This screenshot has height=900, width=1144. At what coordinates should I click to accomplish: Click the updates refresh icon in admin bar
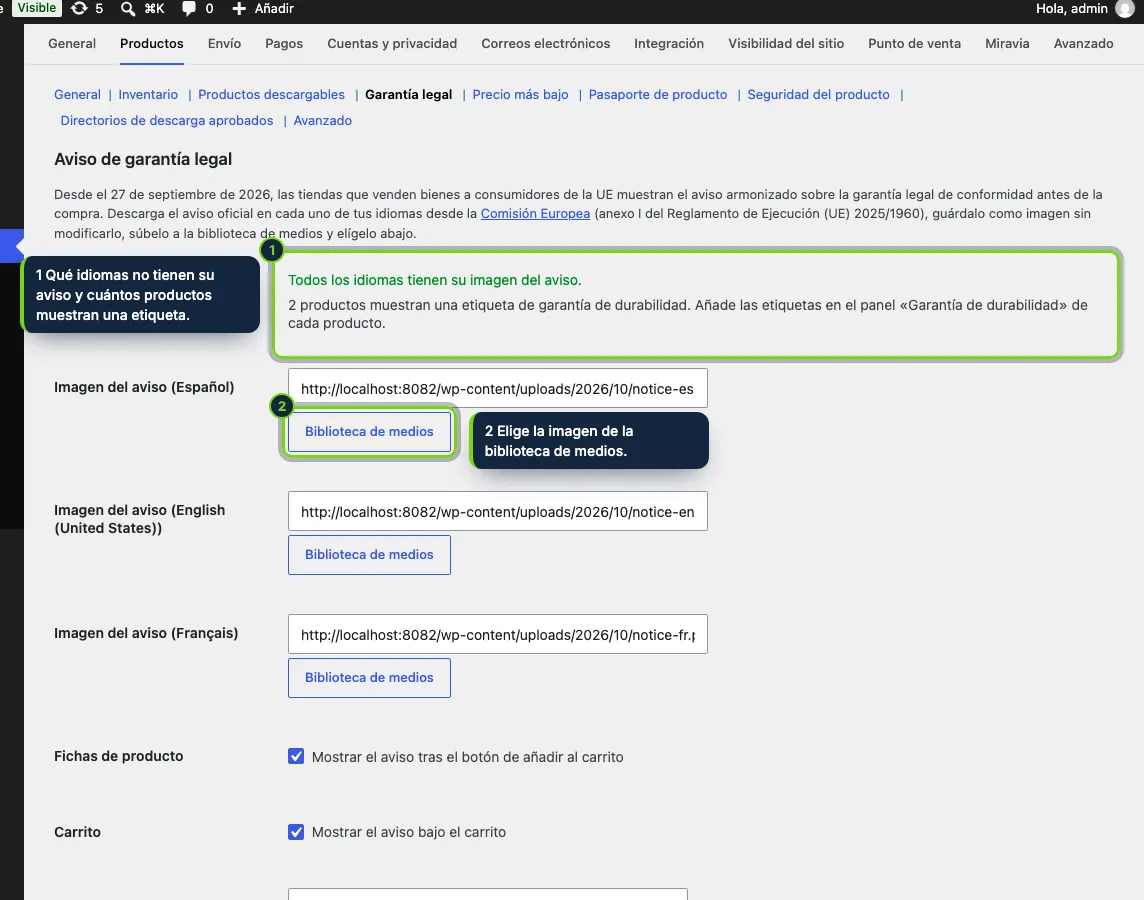(x=79, y=9)
